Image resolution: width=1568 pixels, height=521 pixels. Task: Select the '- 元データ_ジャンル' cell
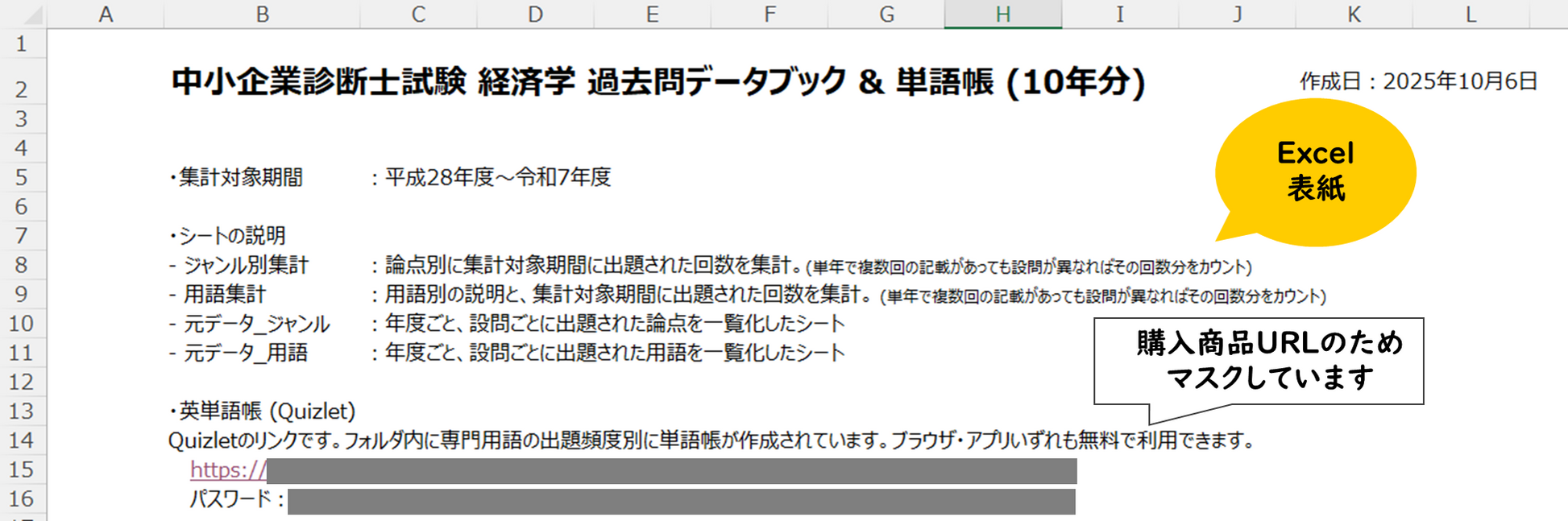[250, 324]
